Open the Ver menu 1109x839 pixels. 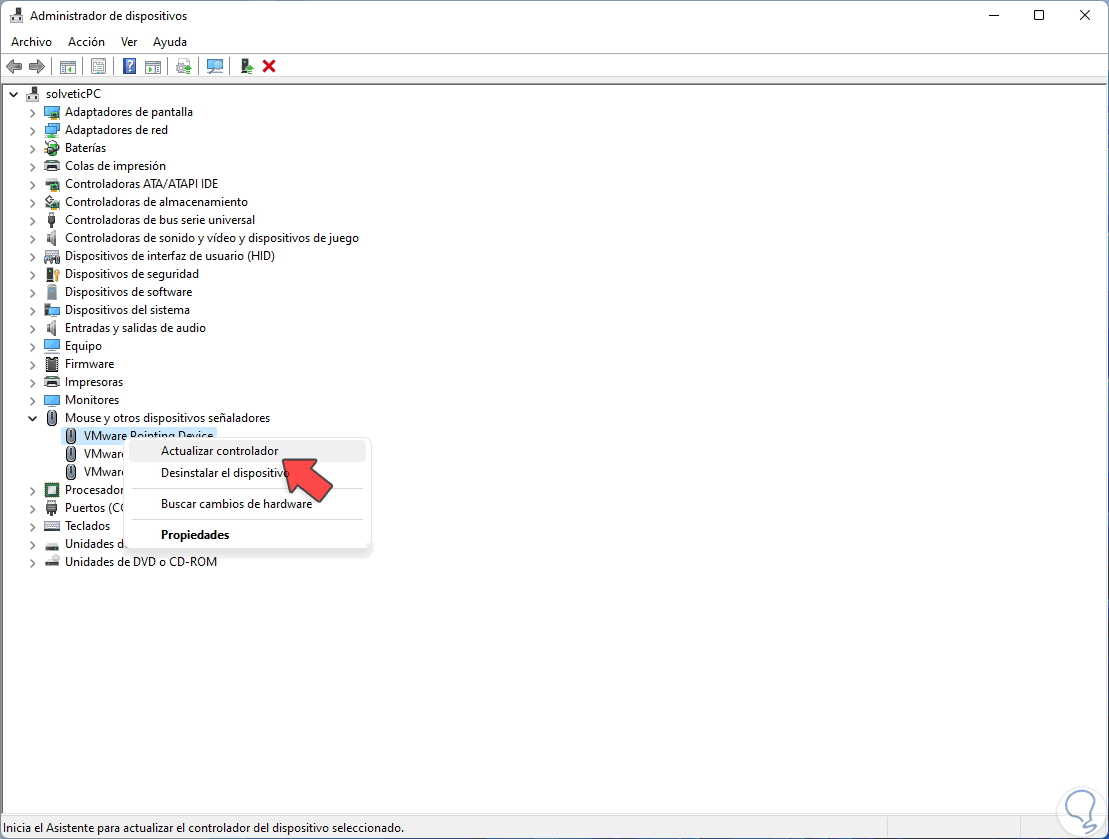(129, 42)
